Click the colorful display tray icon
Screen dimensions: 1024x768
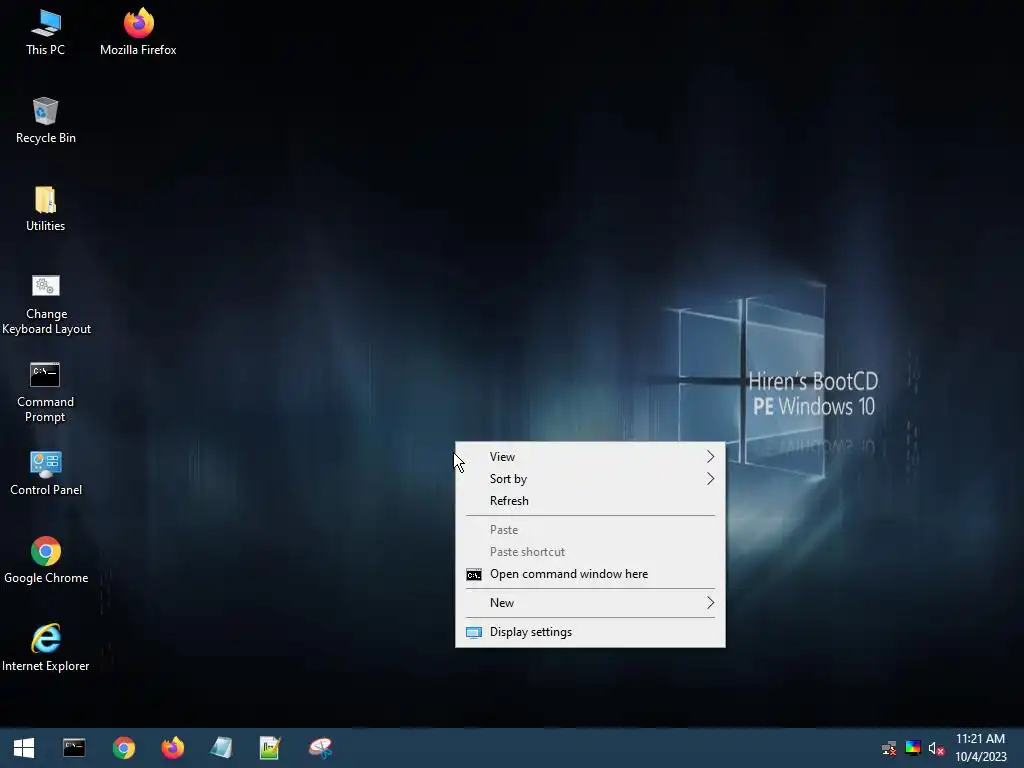(x=913, y=748)
